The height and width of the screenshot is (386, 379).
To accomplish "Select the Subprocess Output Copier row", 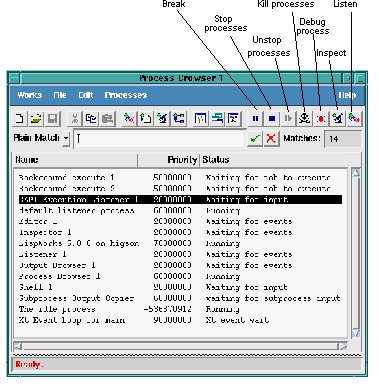I will coord(180,298).
